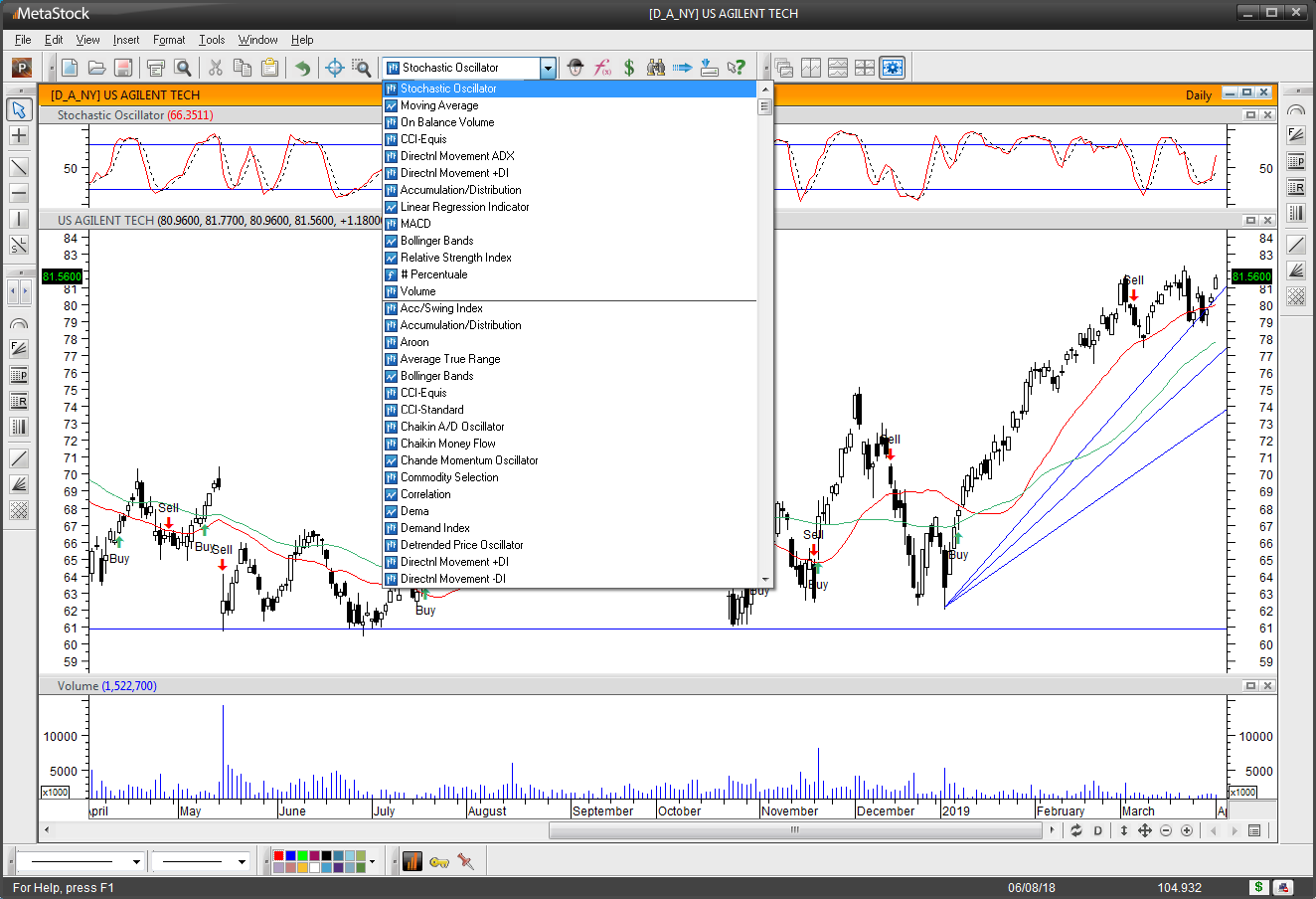
Task: Open the Insert menu
Action: [x=126, y=40]
